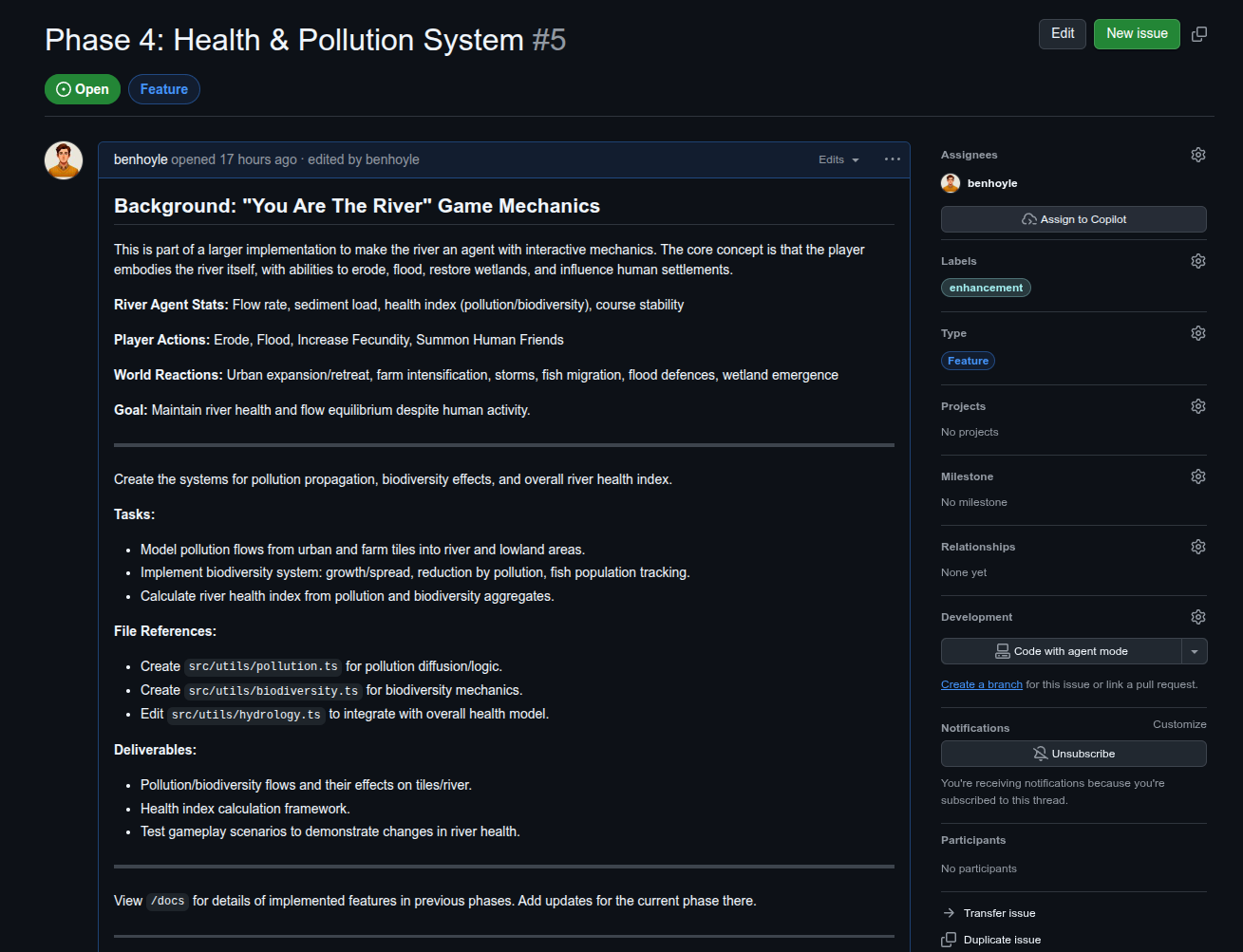Expand the Code with agent mode dropdown arrow

(x=1195, y=651)
